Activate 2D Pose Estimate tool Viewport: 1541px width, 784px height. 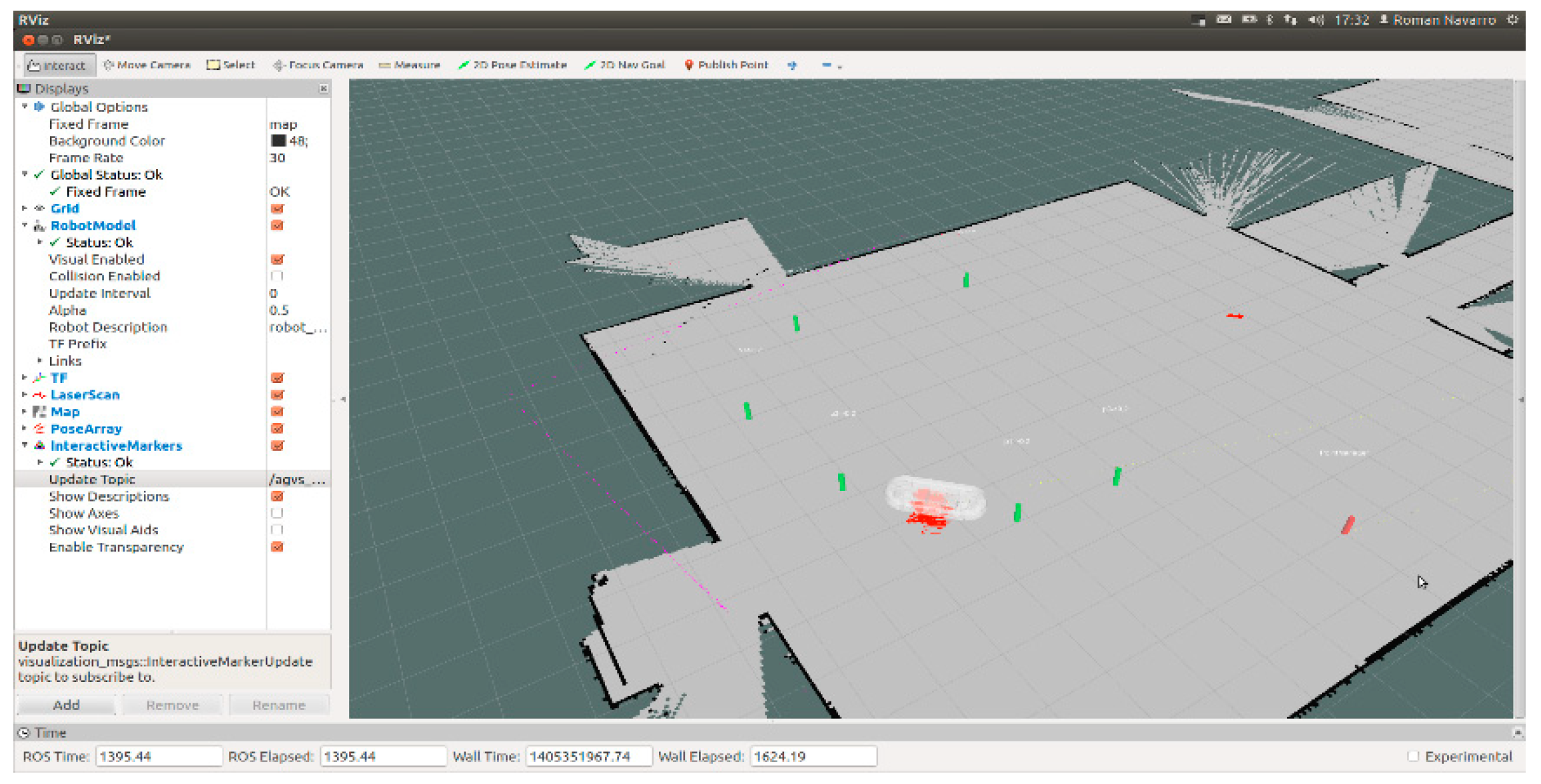512,65
